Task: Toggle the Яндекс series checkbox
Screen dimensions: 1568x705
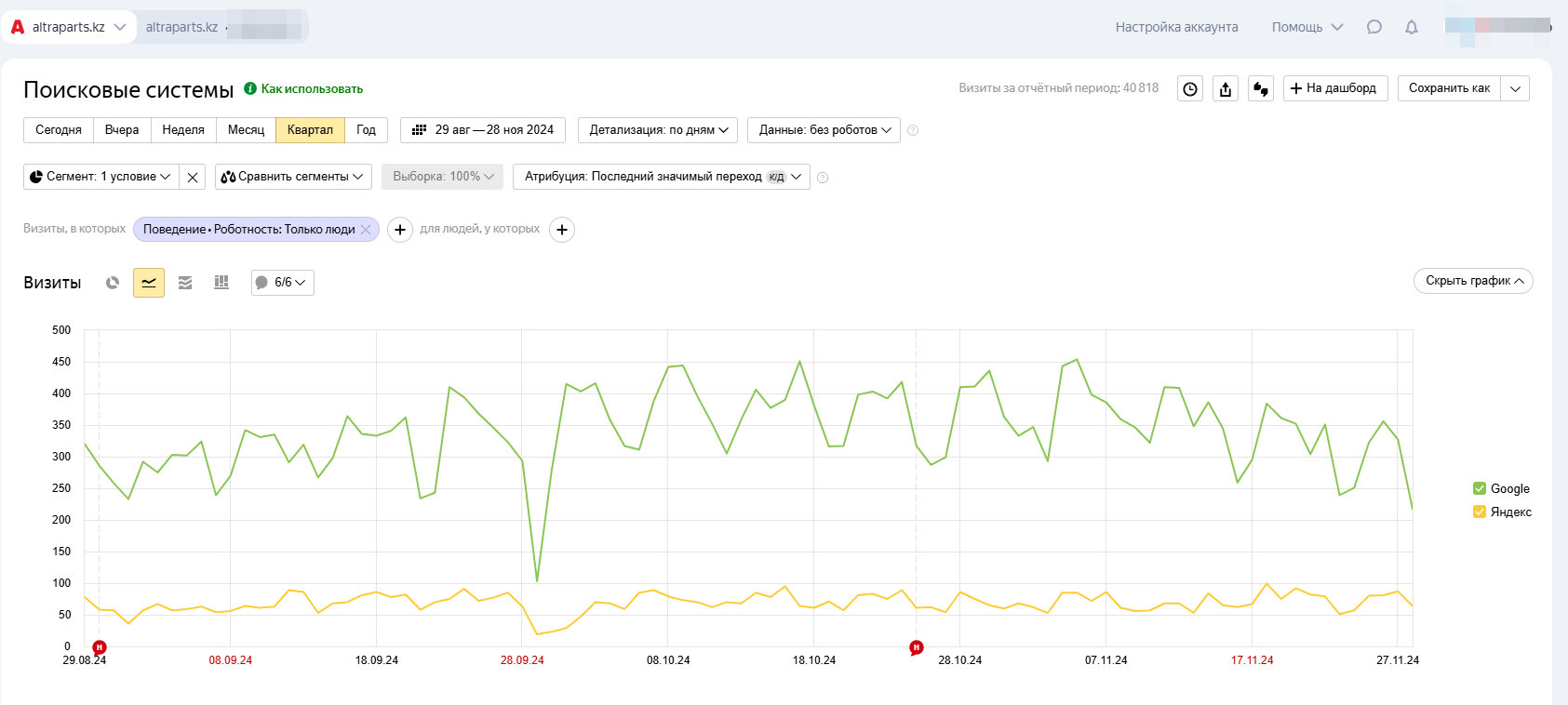Action: (1480, 512)
